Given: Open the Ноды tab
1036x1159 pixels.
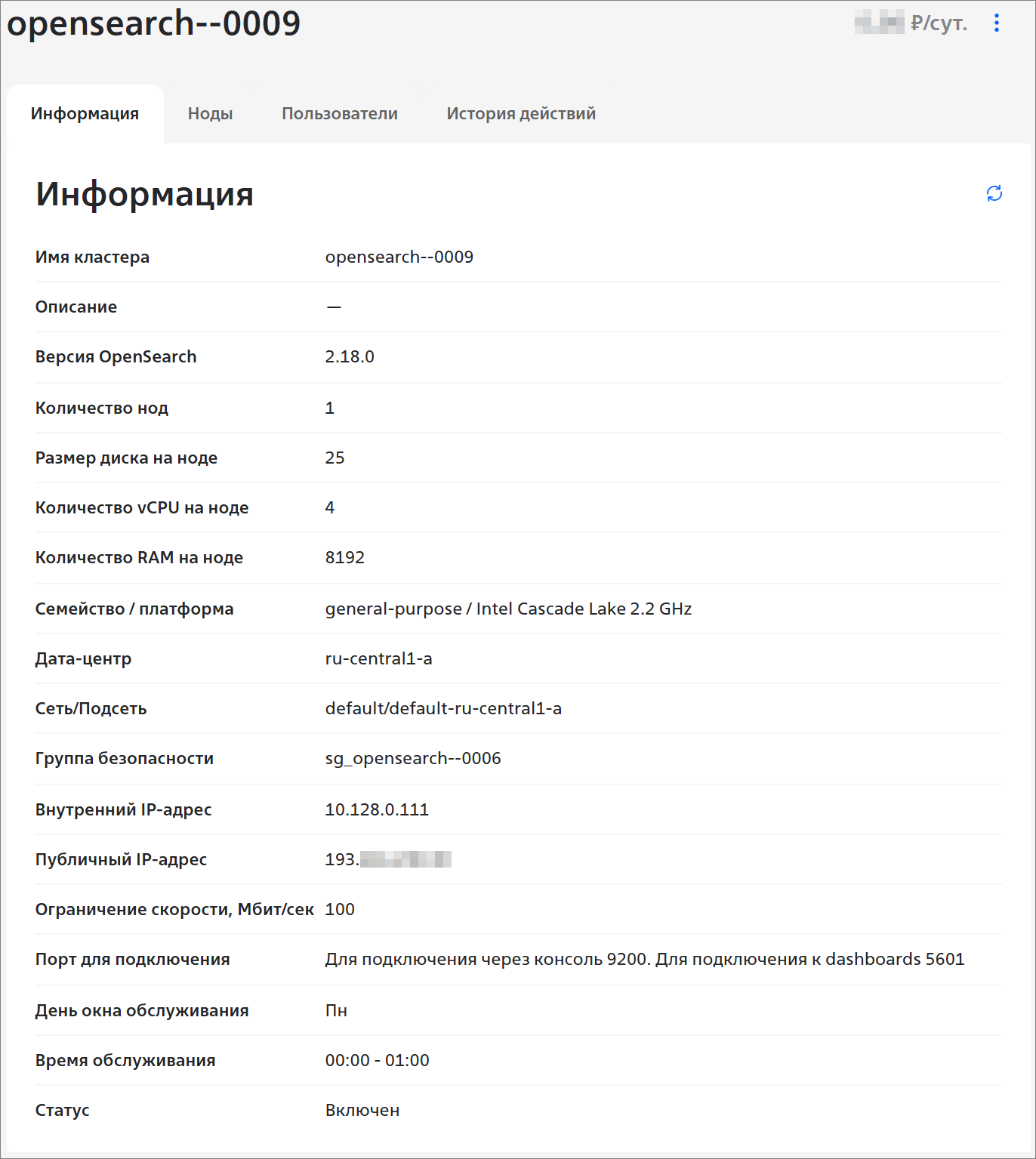Looking at the screenshot, I should 210,114.
